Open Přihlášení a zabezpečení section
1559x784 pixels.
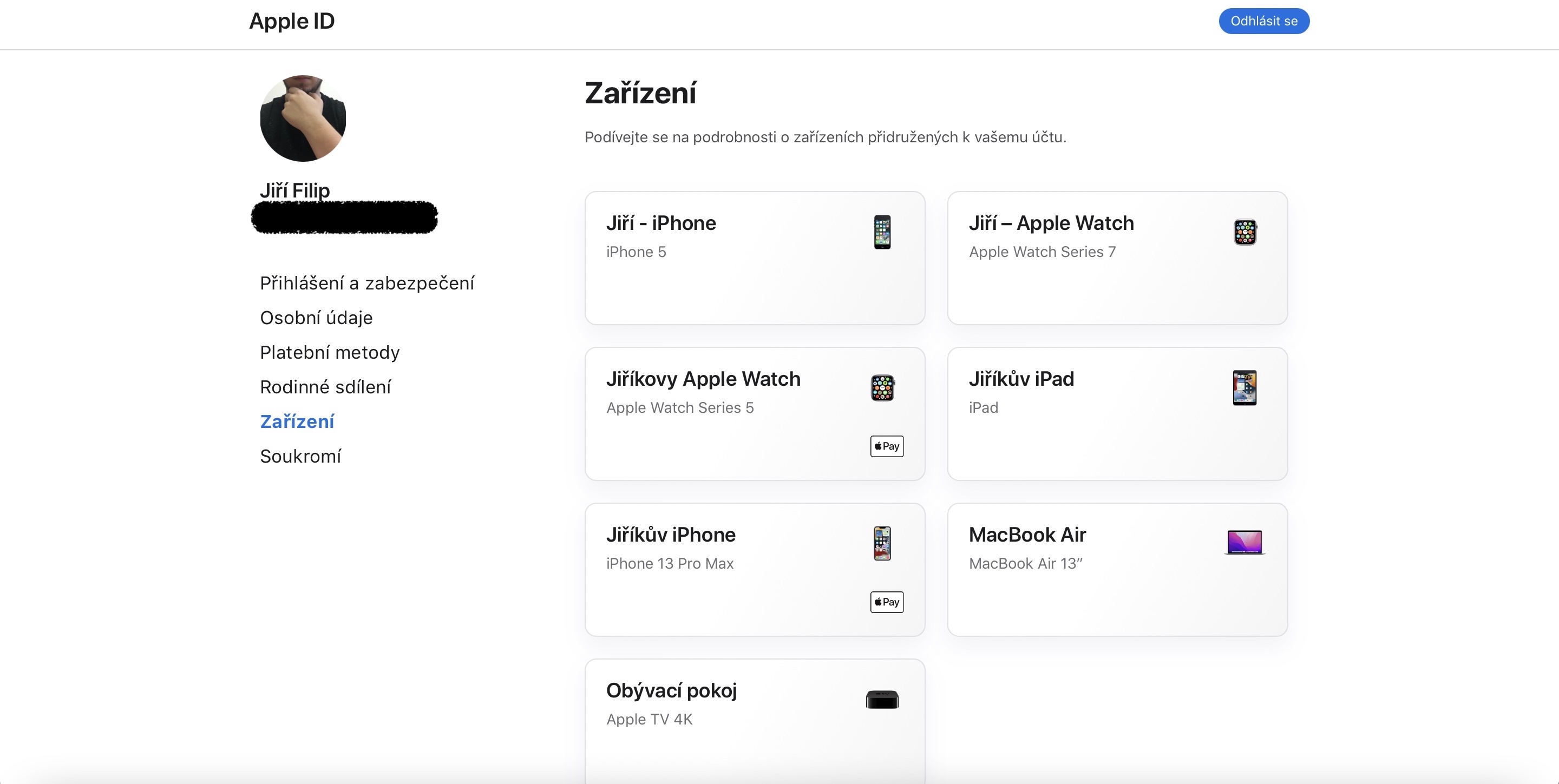click(x=367, y=283)
